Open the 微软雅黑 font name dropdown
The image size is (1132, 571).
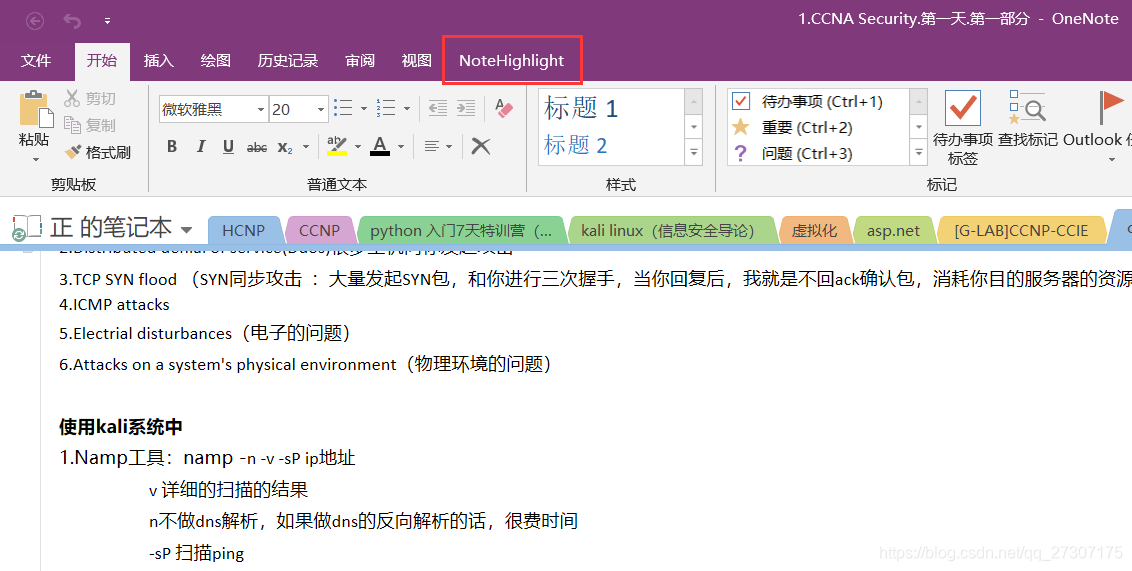pyautogui.click(x=261, y=110)
